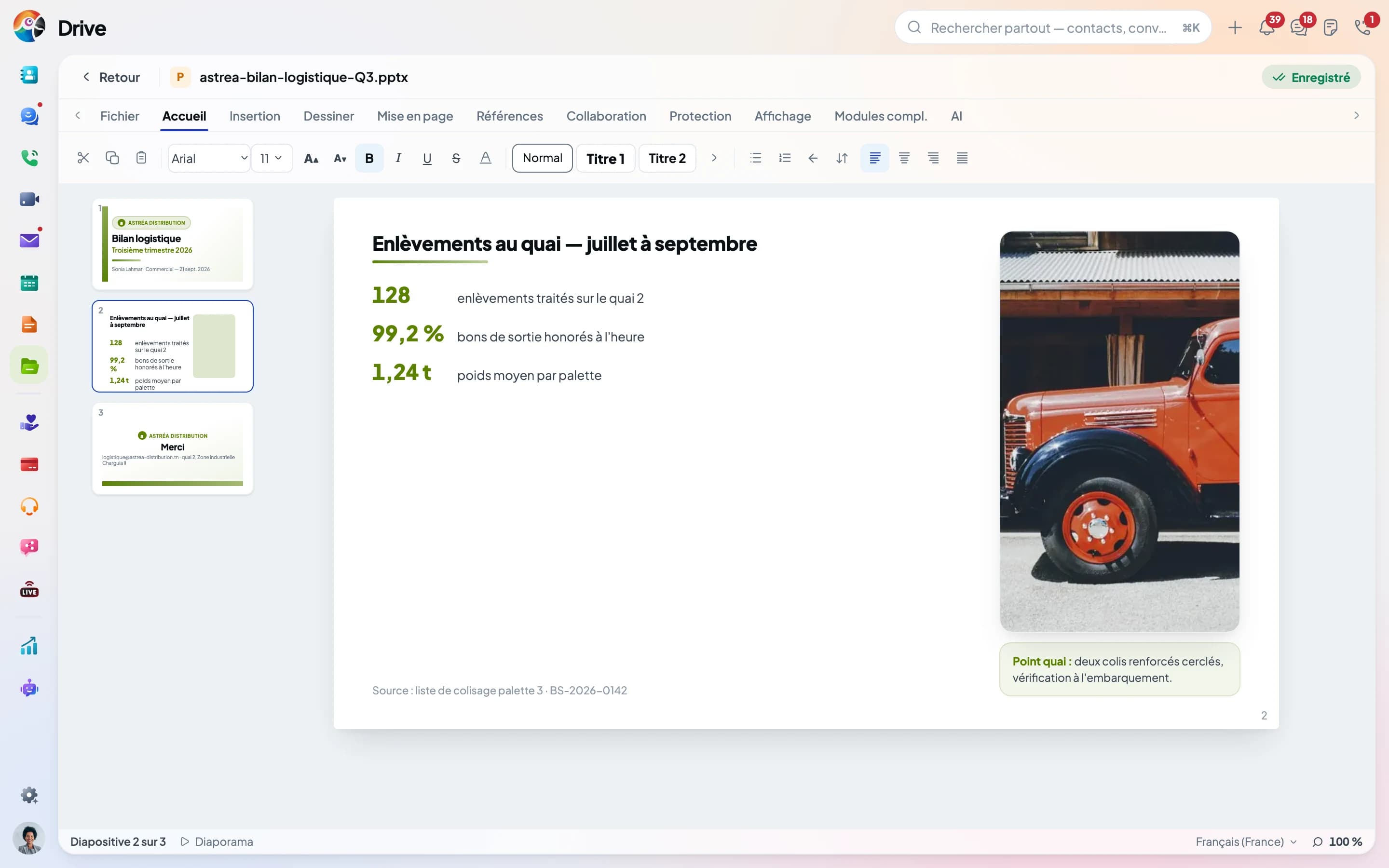Click the plus icon to create new
The width and height of the screenshot is (1389, 868).
tap(1235, 27)
